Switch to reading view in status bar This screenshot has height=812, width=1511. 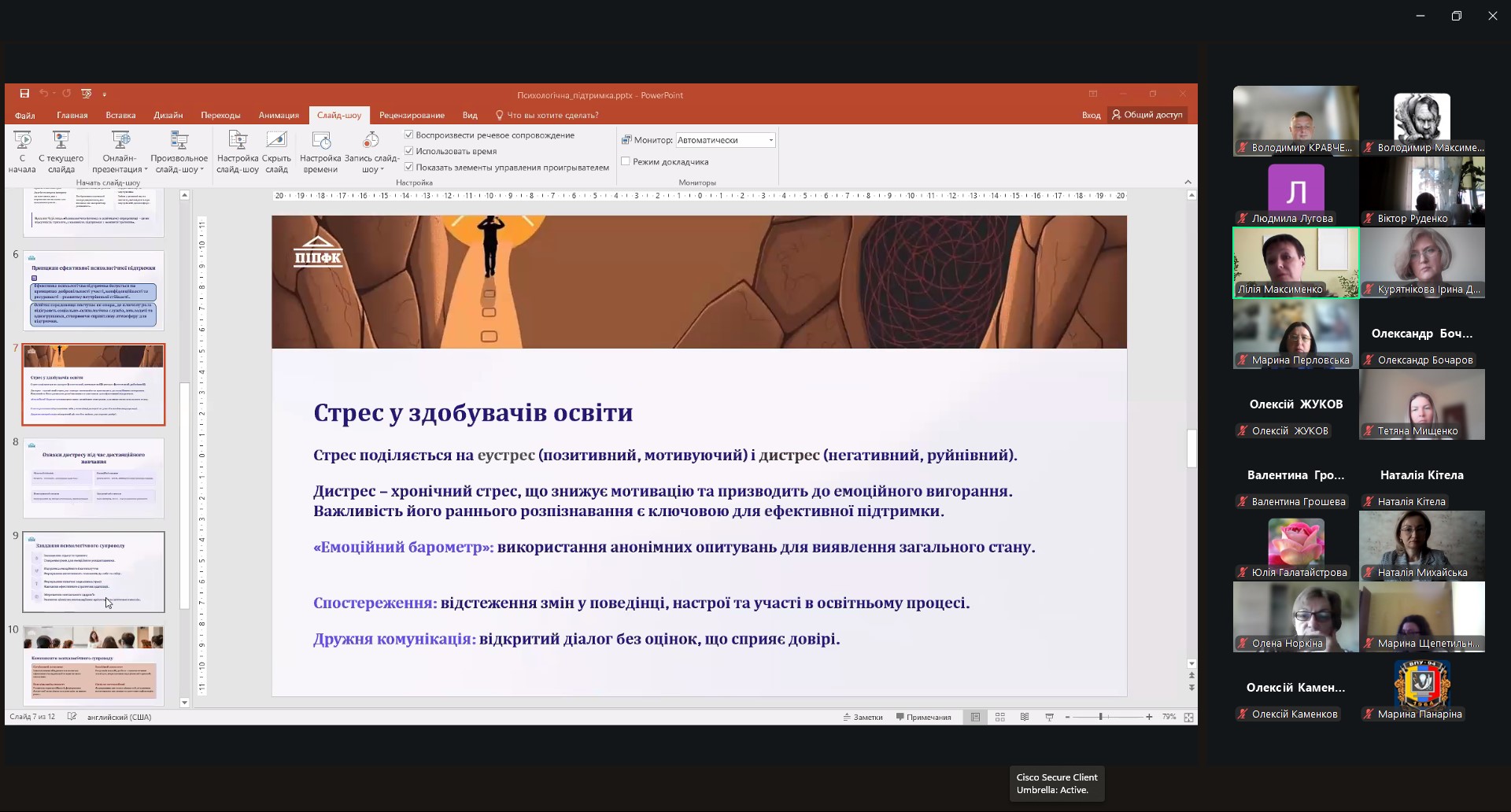tap(1025, 717)
